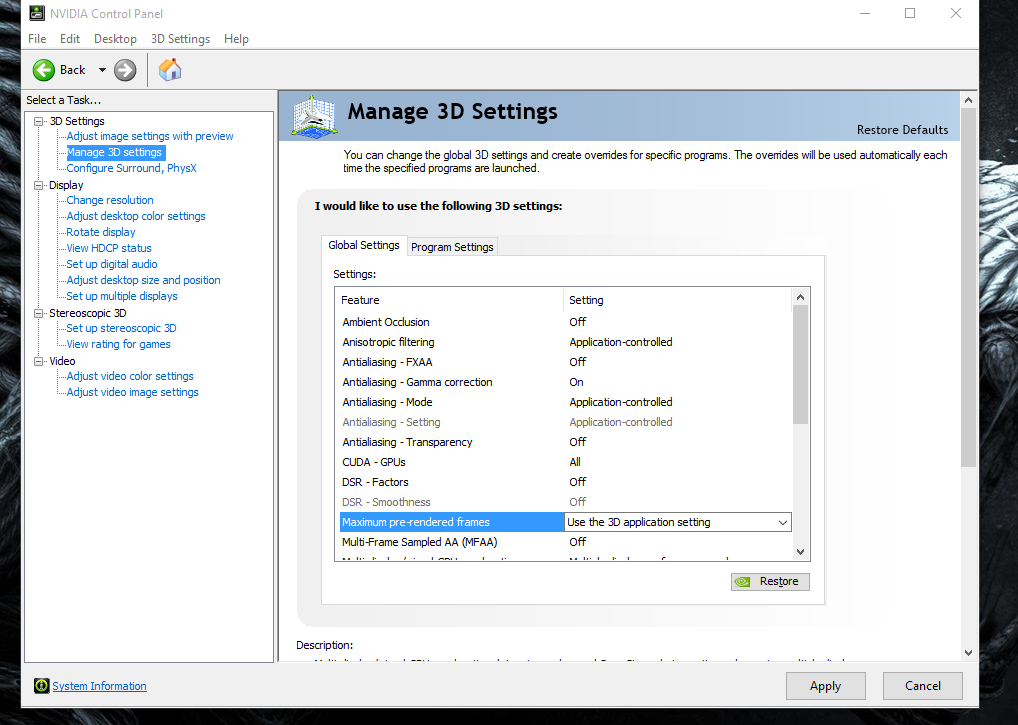Viewport: 1018px width, 725px height.
Task: Collapse the 3D Settings tree node
Action: 39,121
